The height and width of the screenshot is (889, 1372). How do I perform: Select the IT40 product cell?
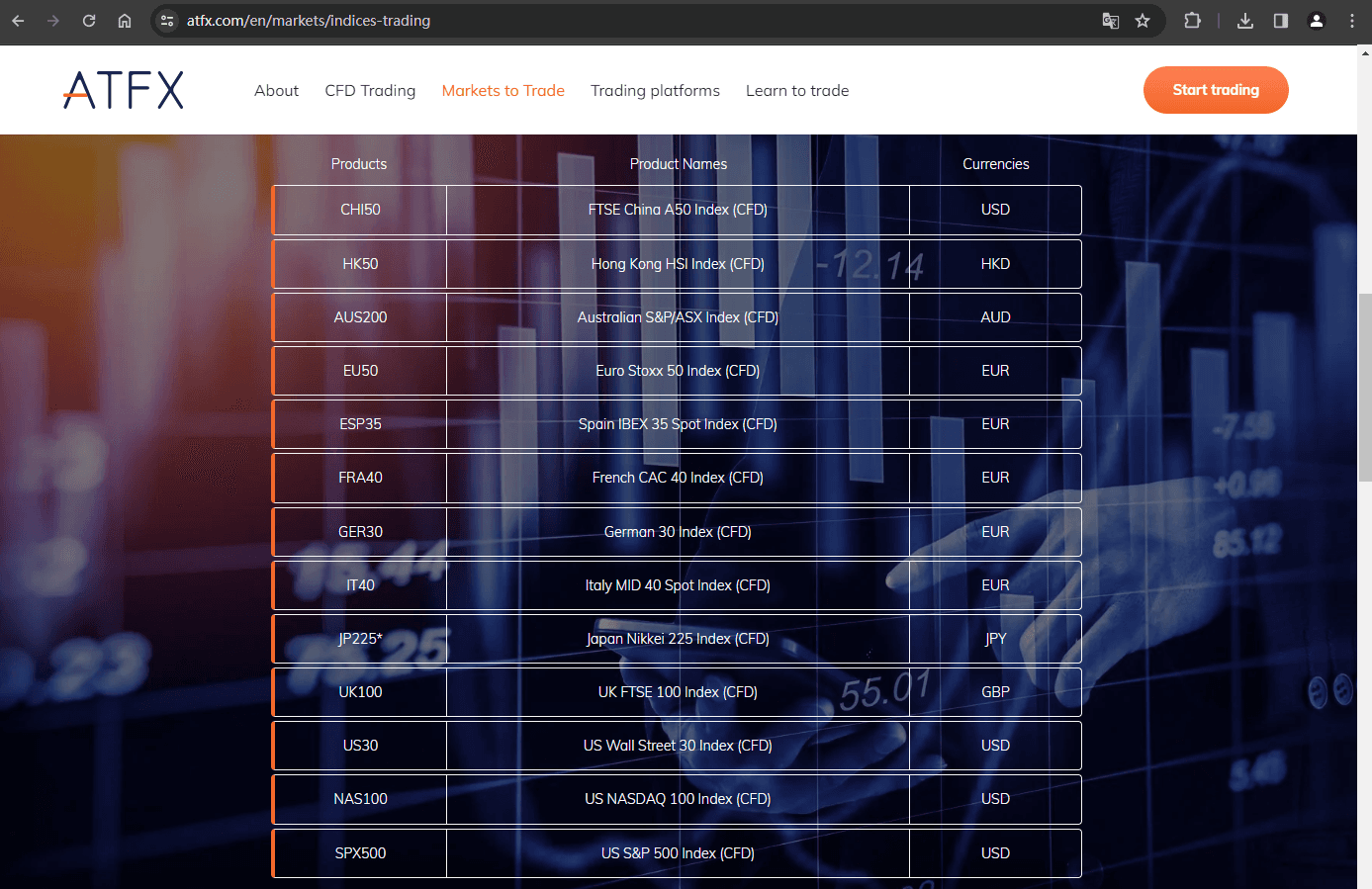(x=360, y=585)
